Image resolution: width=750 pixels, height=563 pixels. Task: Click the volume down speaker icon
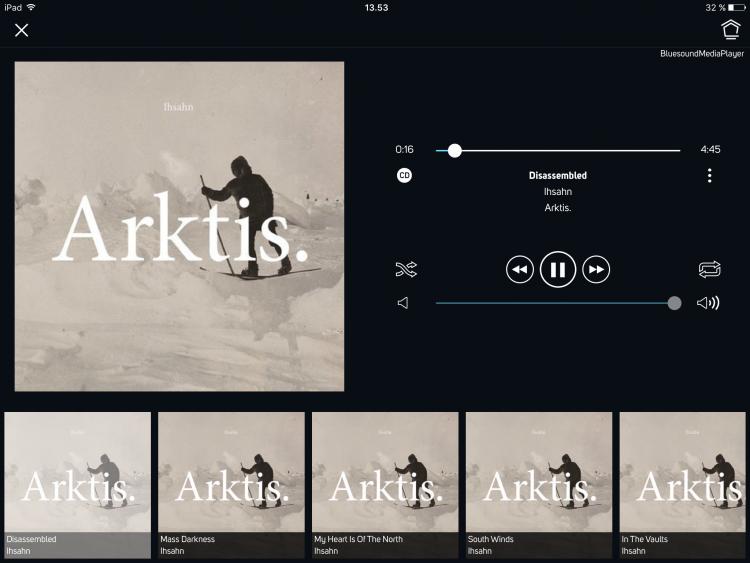[x=403, y=303]
